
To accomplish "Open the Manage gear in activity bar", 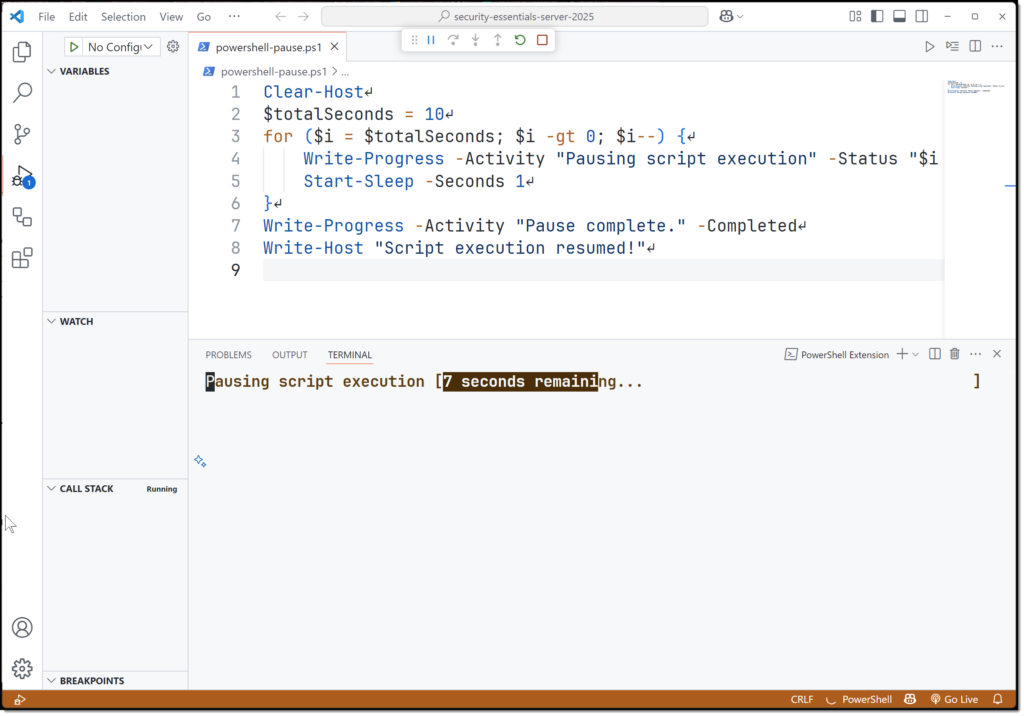I will 22,669.
